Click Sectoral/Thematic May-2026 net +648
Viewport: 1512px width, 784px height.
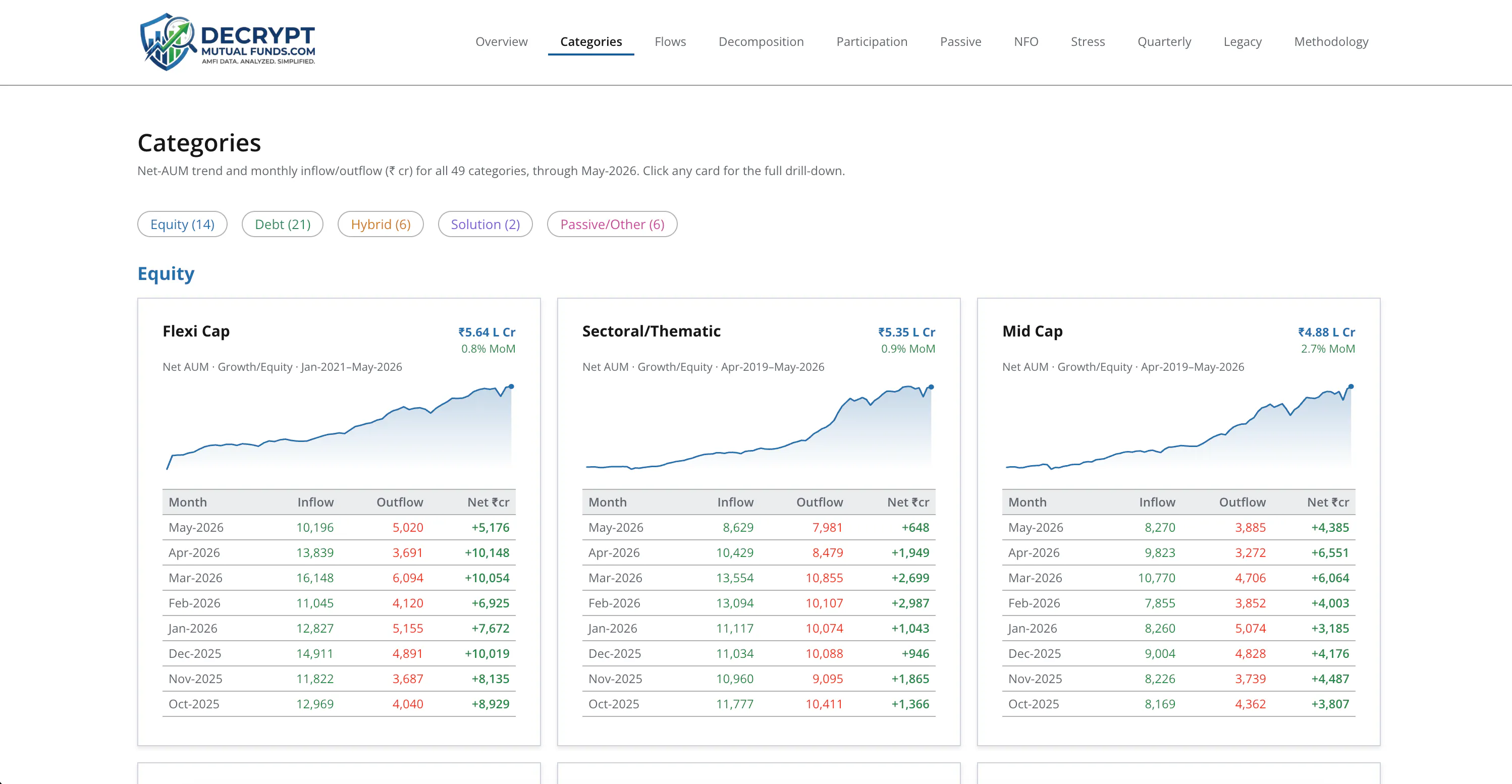(915, 528)
